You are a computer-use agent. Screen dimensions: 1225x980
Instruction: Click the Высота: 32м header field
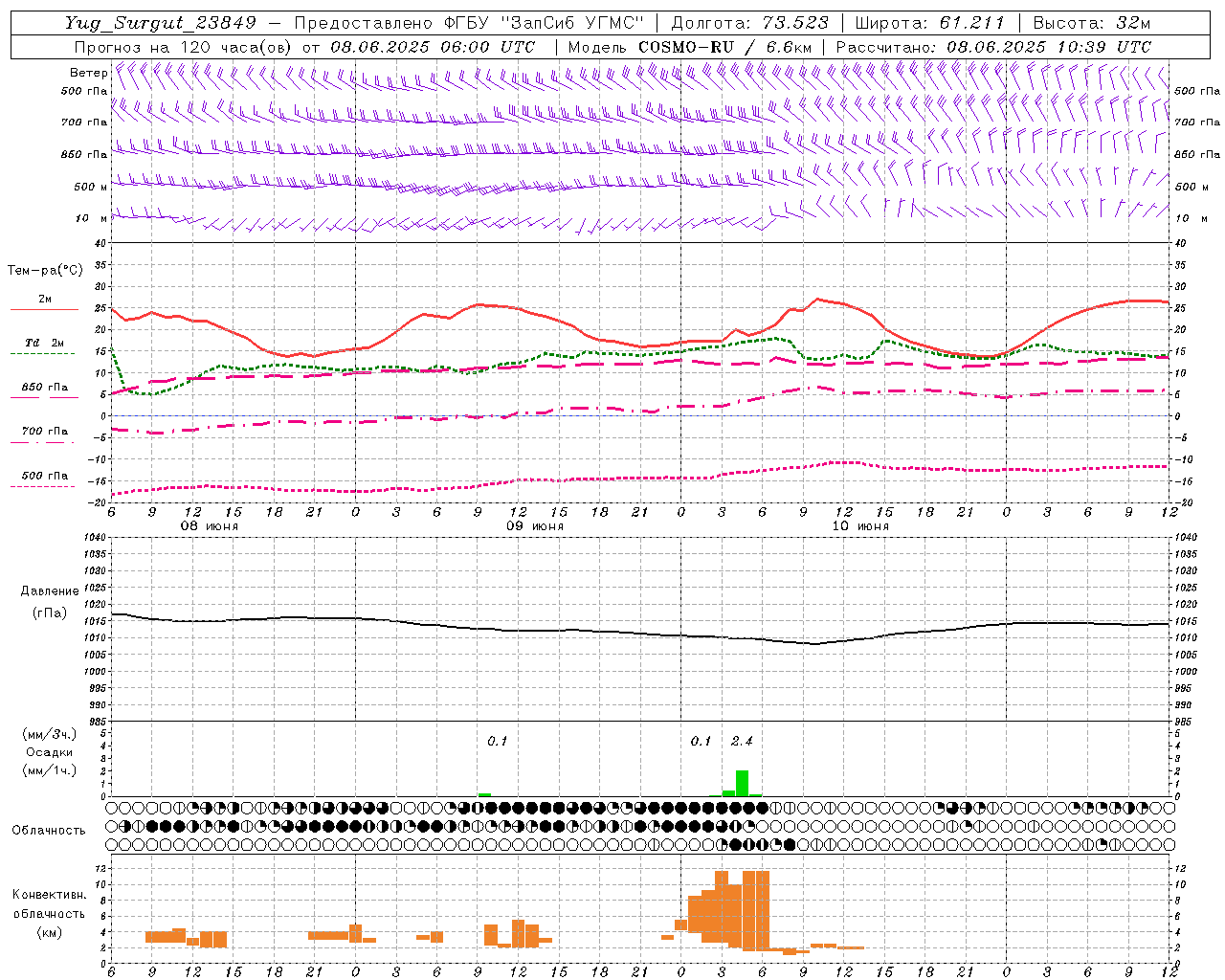[1092, 24]
